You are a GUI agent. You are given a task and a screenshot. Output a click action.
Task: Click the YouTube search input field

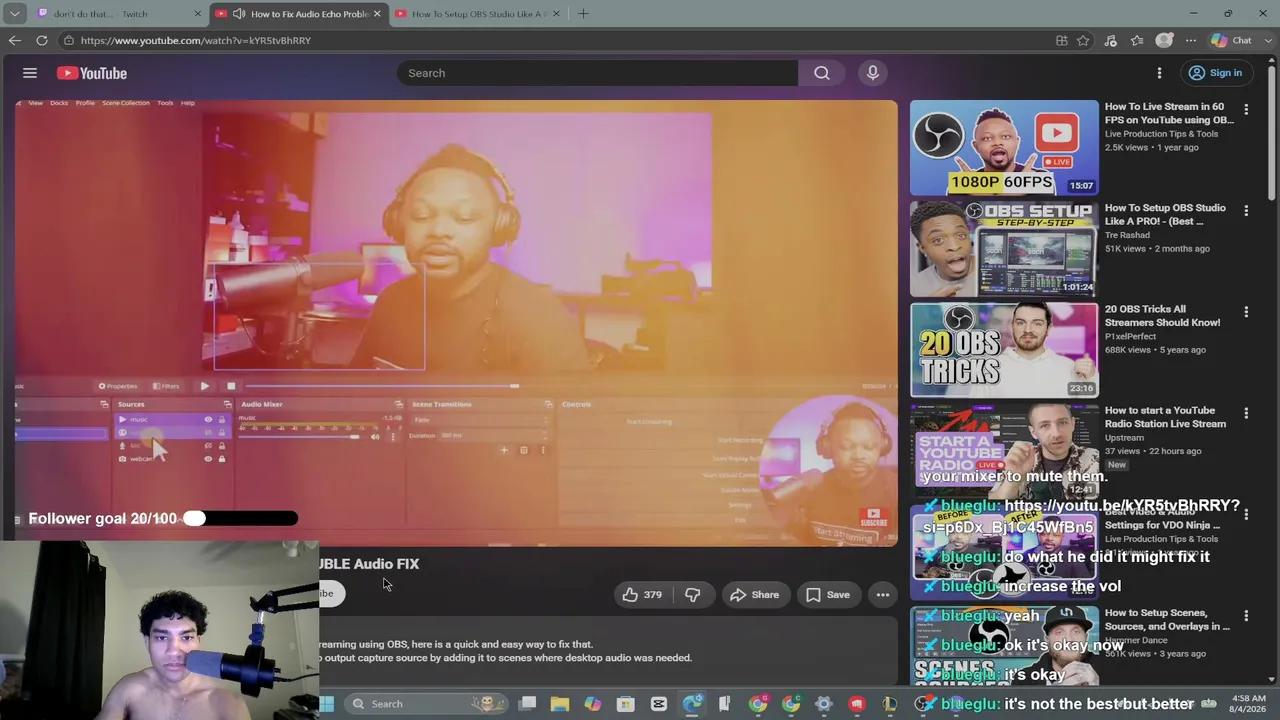click(x=598, y=73)
